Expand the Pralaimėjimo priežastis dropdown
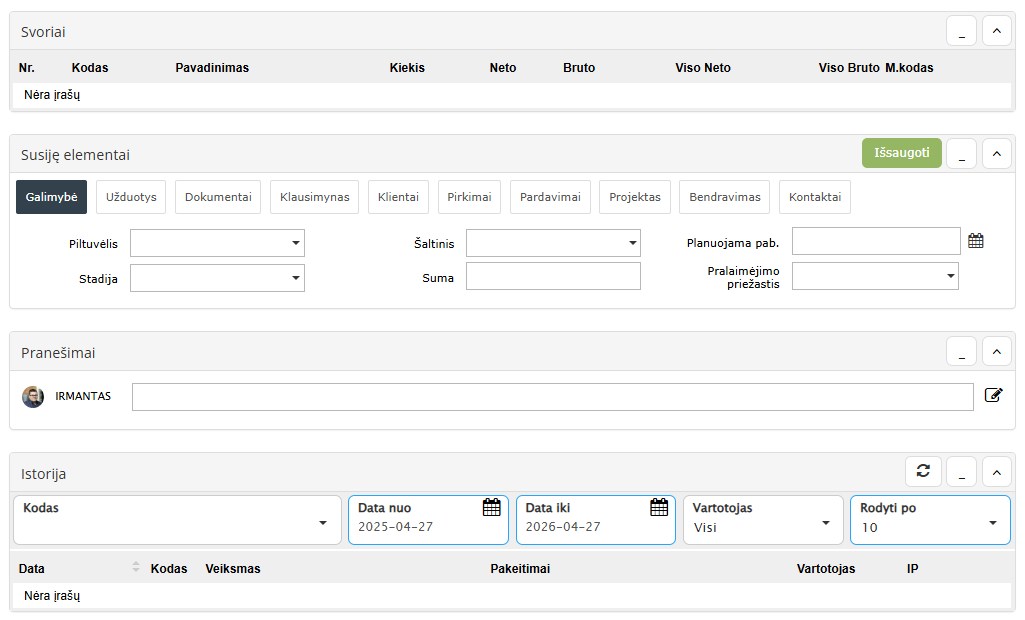The image size is (1025, 620). click(875, 276)
